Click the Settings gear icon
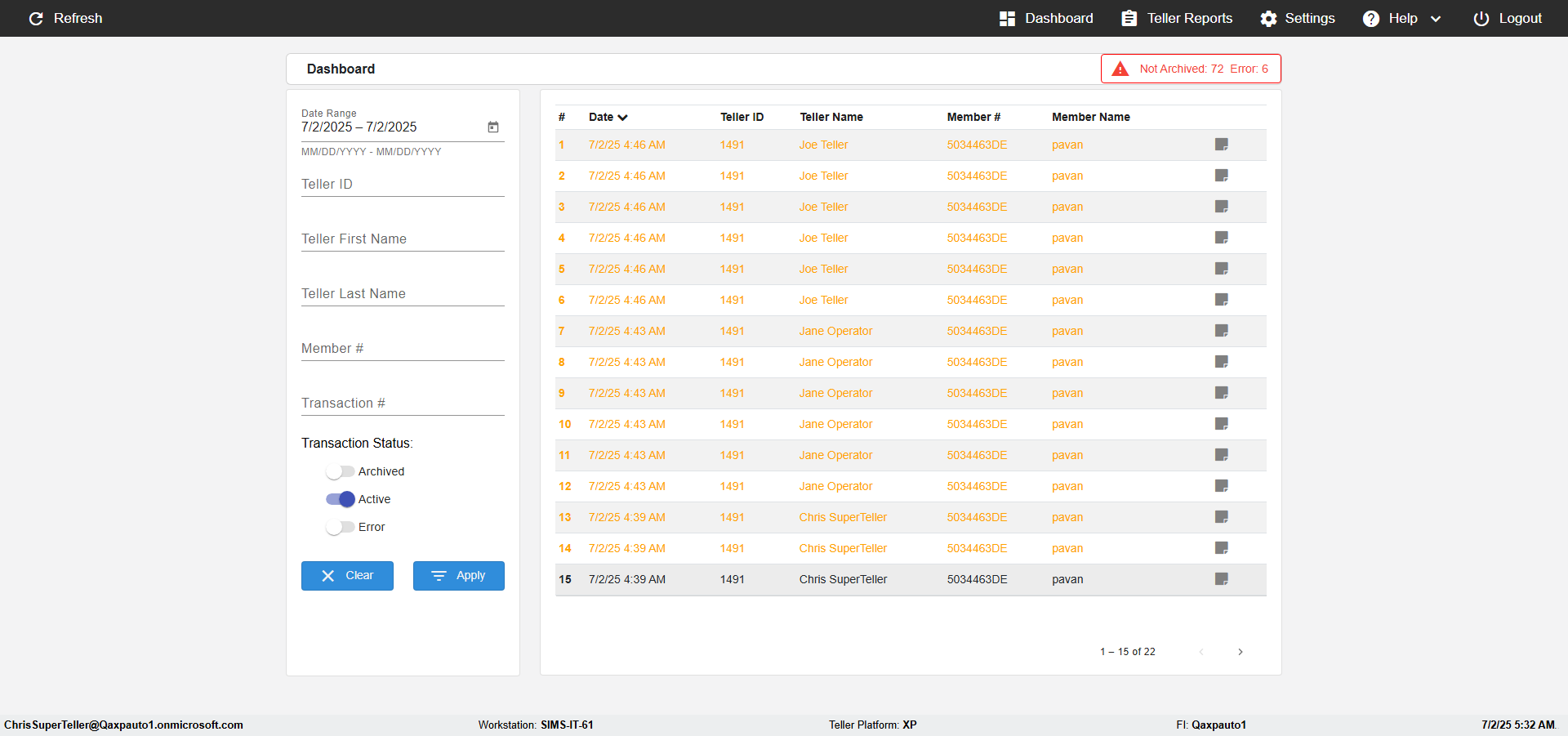Image resolution: width=1568 pixels, height=736 pixels. click(x=1268, y=18)
